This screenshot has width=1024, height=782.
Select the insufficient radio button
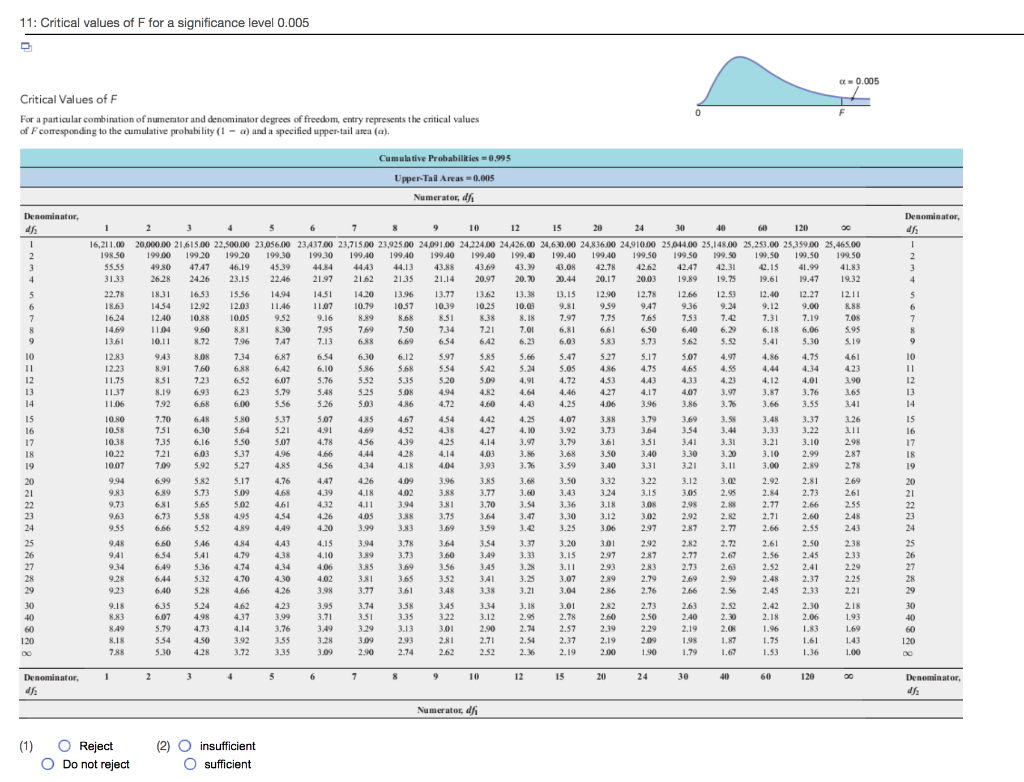click(x=185, y=745)
